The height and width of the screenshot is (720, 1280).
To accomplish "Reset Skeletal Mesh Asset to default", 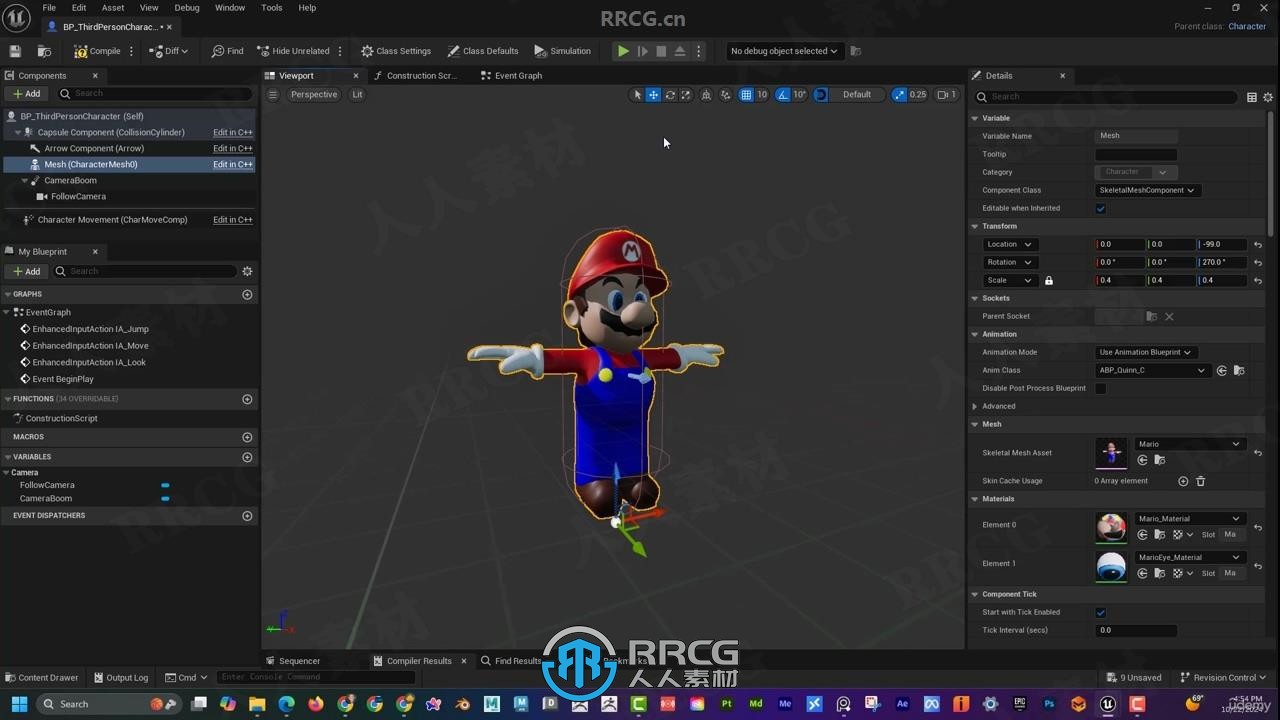I will [x=1258, y=453].
